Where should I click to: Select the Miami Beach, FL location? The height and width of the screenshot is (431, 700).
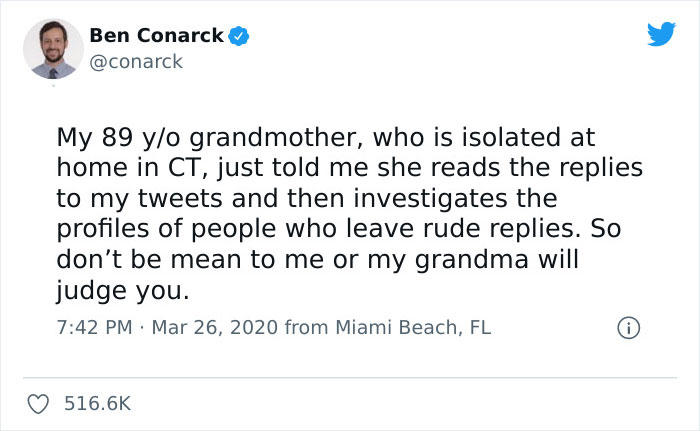(411, 327)
